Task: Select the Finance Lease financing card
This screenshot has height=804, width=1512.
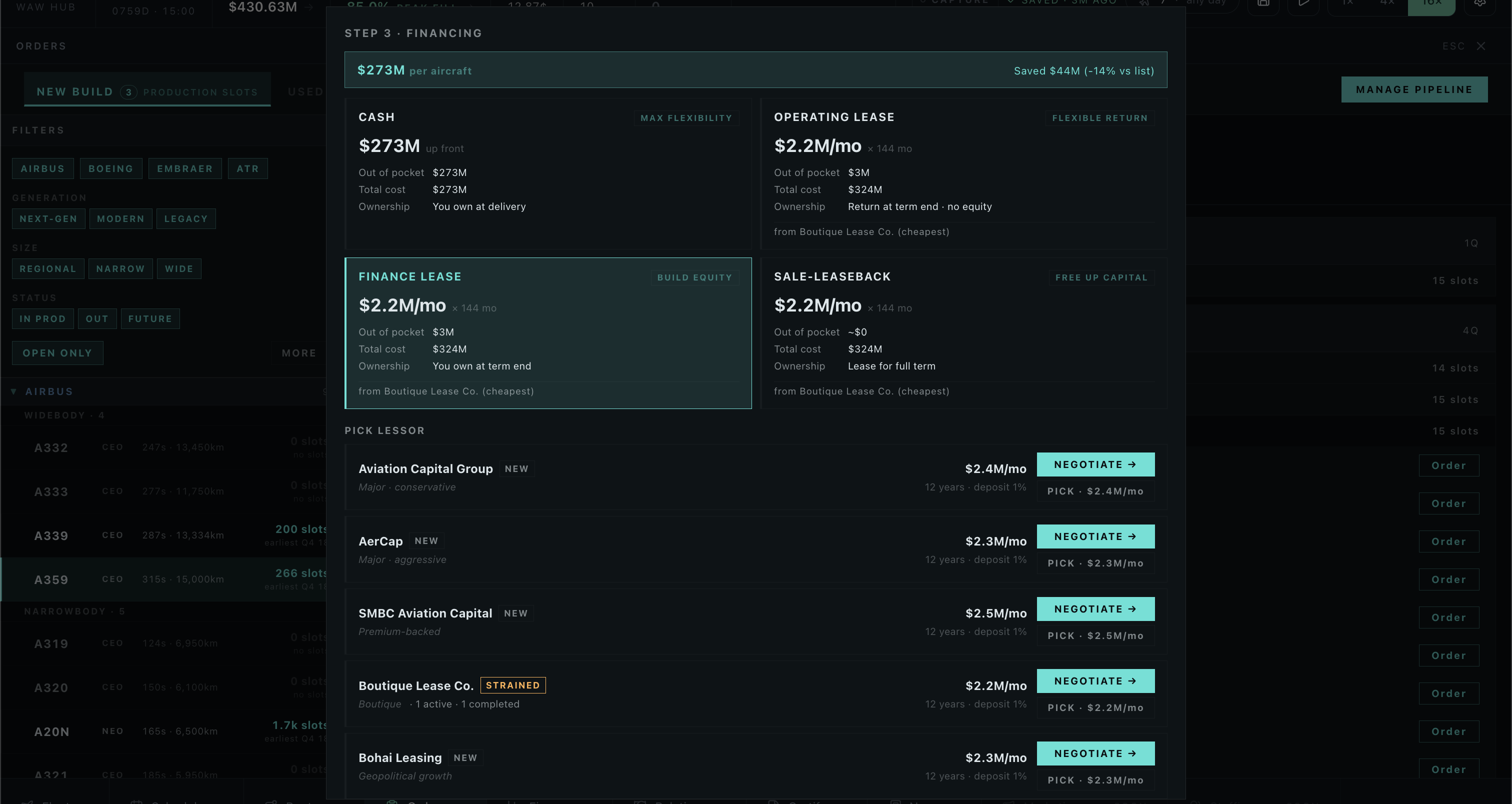Action: [548, 333]
